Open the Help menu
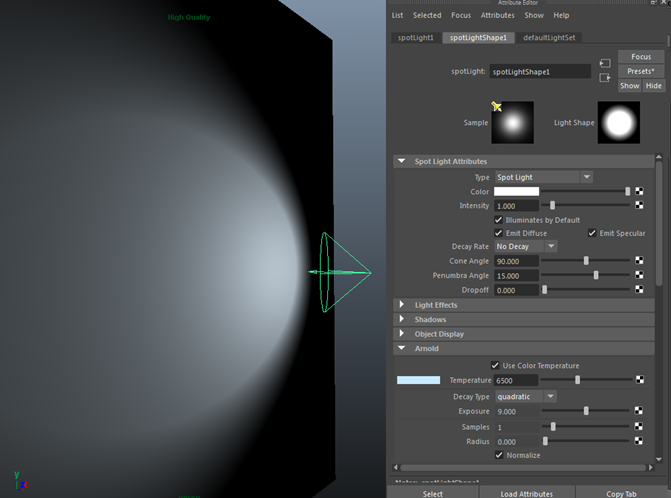Viewport: 671px width, 498px height. pyautogui.click(x=561, y=15)
